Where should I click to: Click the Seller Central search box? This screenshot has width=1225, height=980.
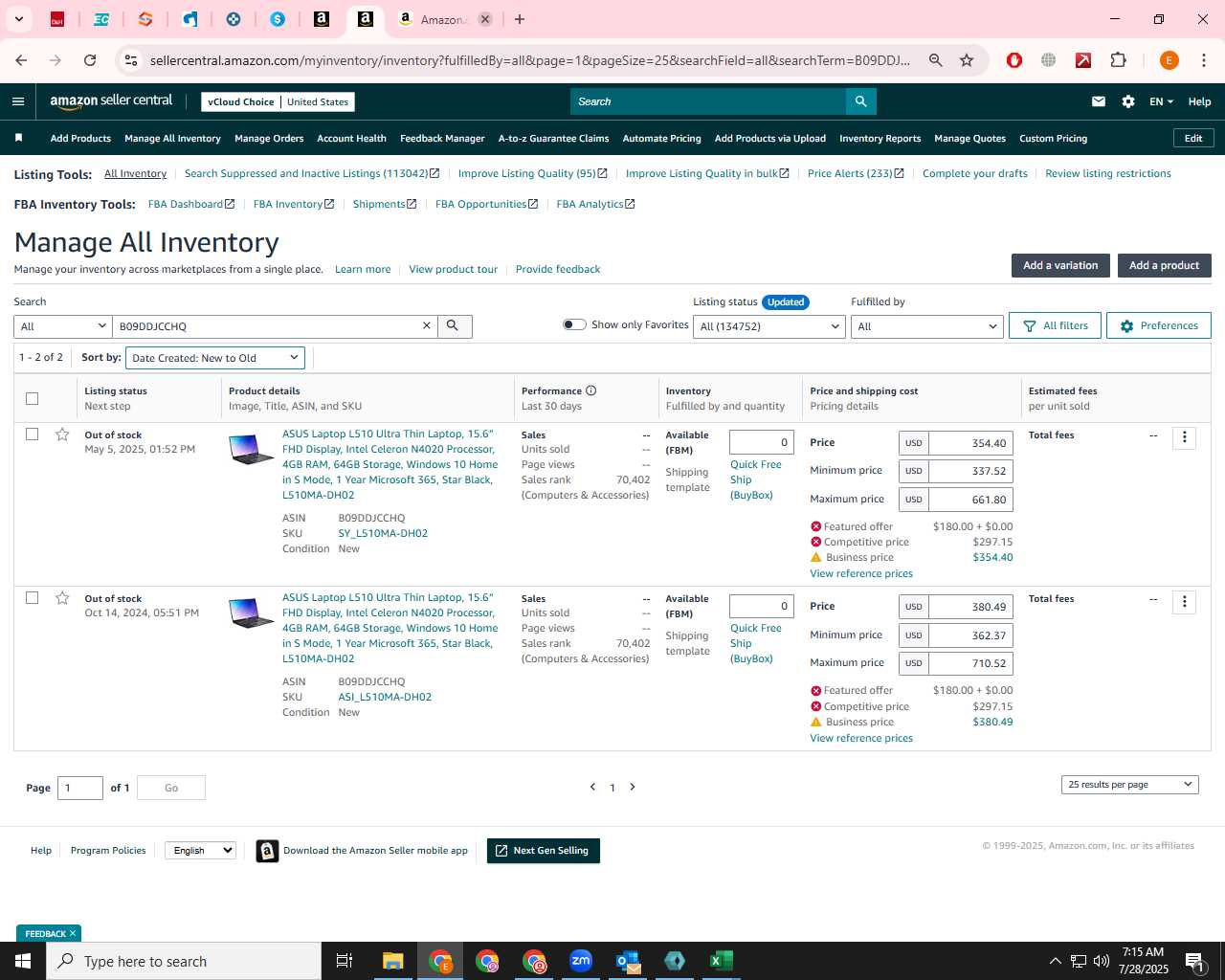708,101
